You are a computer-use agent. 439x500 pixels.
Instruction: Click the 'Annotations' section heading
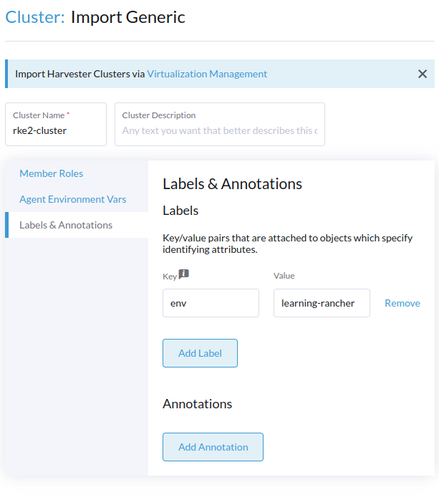coord(197,404)
